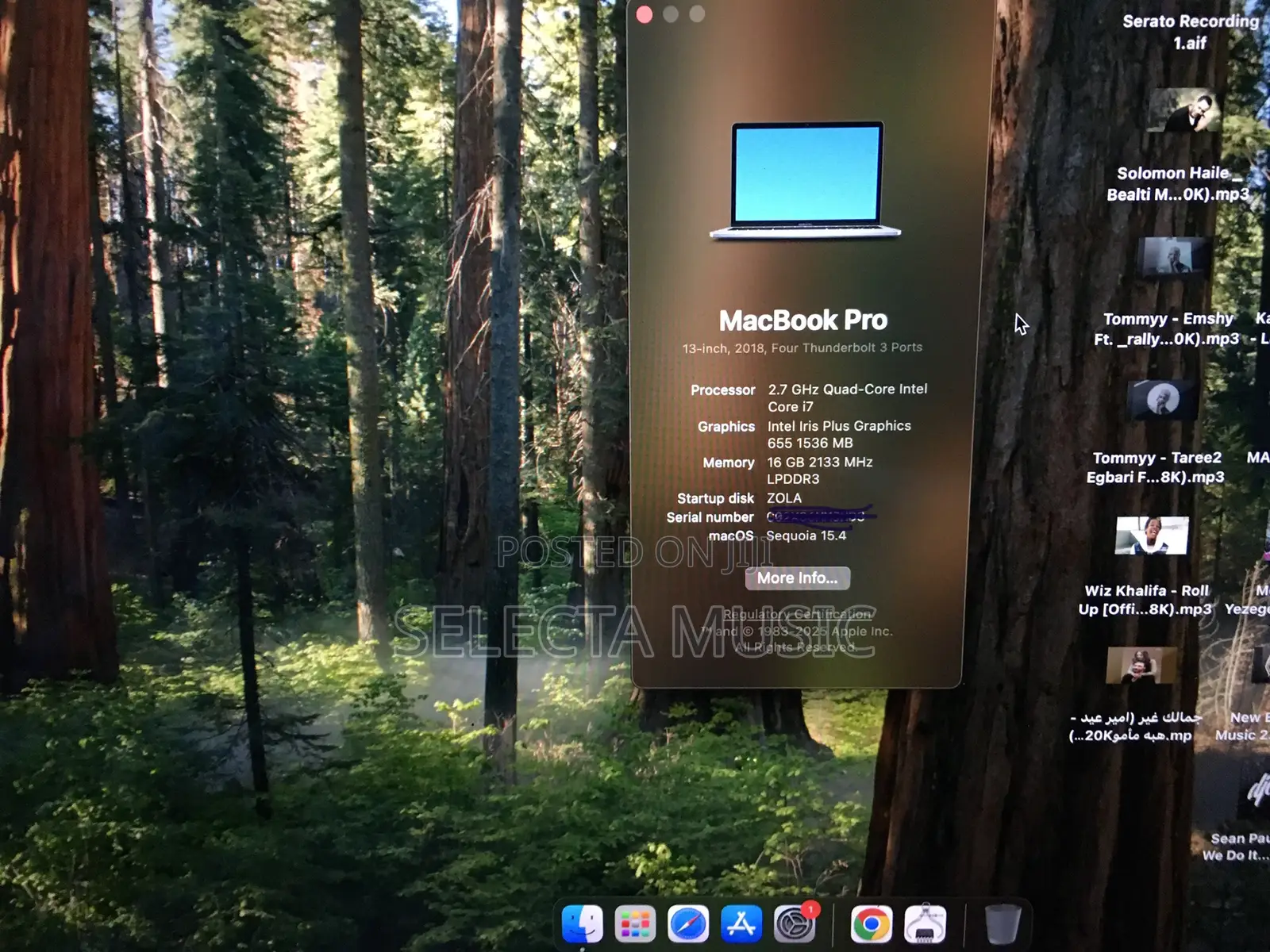
Task: Click the More Info... button
Action: tap(797, 578)
